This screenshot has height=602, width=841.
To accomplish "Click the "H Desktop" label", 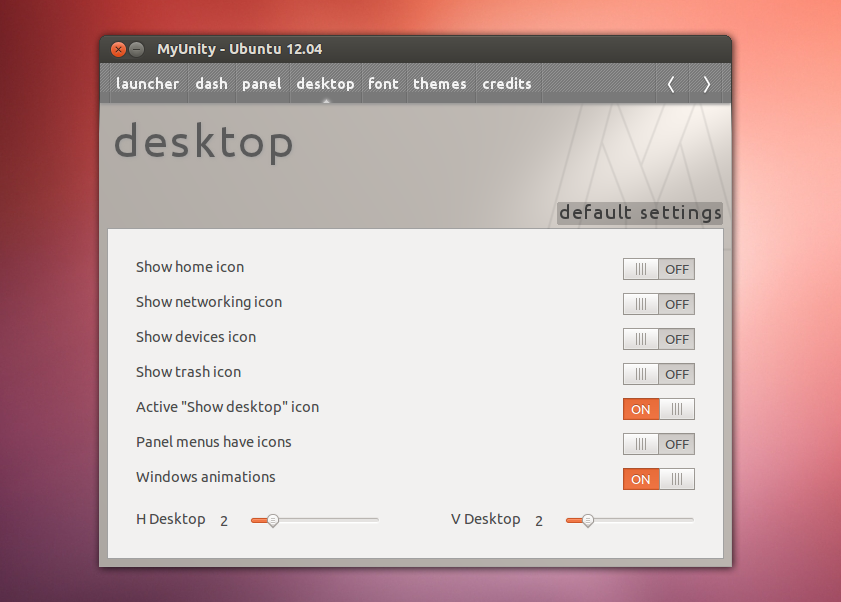I will [171, 519].
